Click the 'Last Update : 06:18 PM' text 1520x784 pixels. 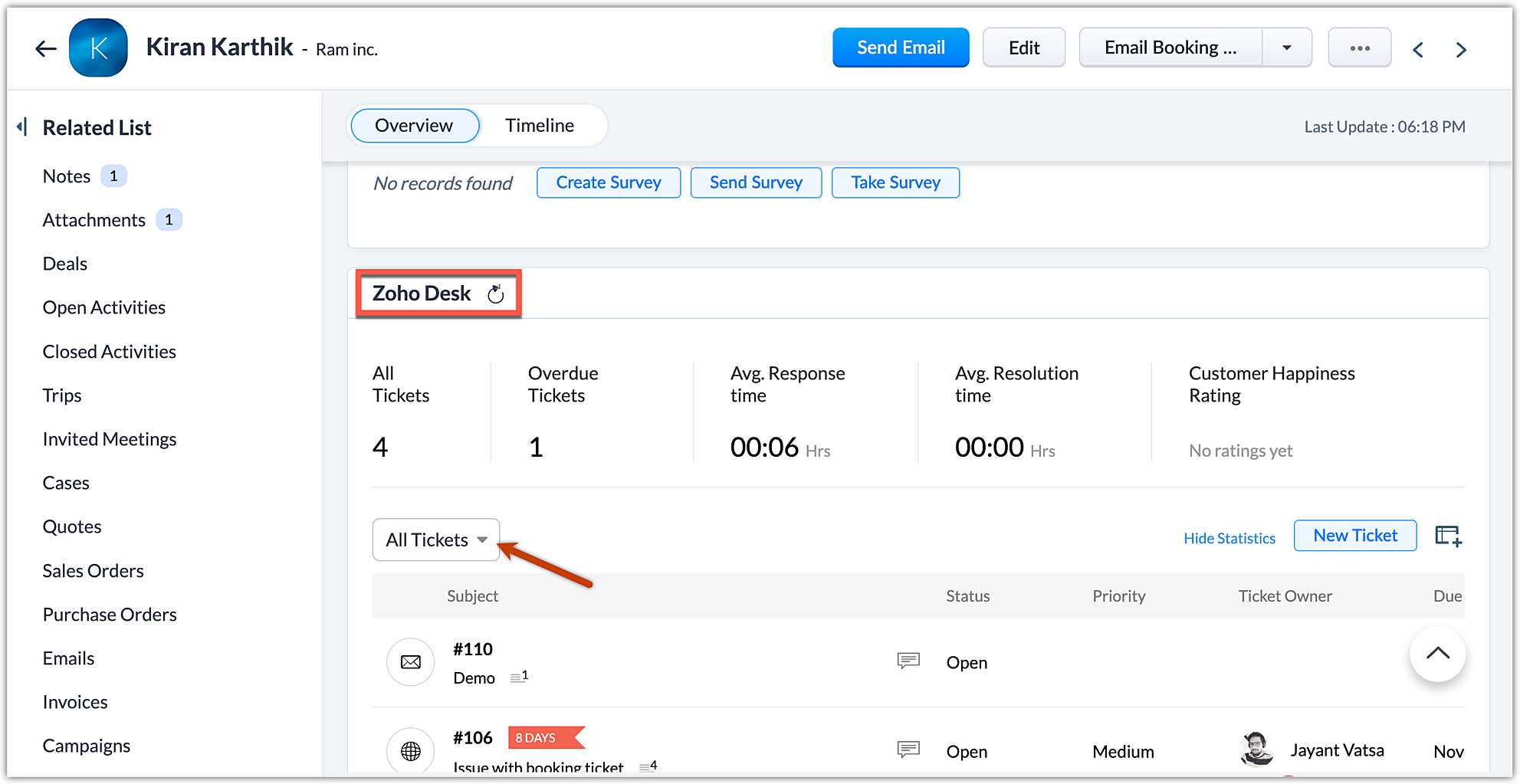point(1385,127)
